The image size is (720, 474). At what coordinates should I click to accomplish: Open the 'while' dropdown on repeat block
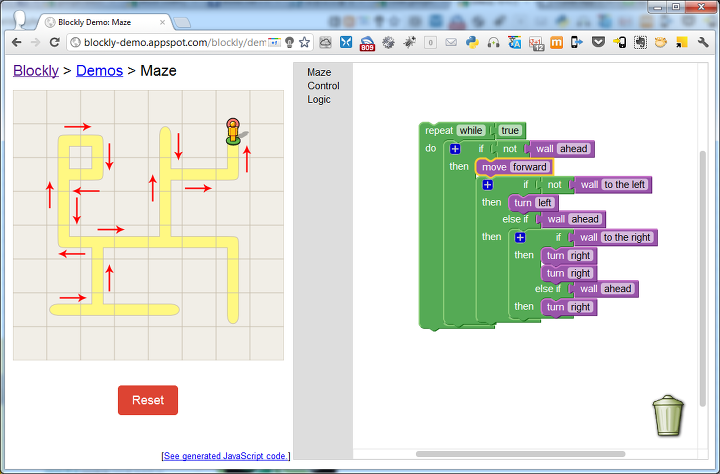[471, 130]
